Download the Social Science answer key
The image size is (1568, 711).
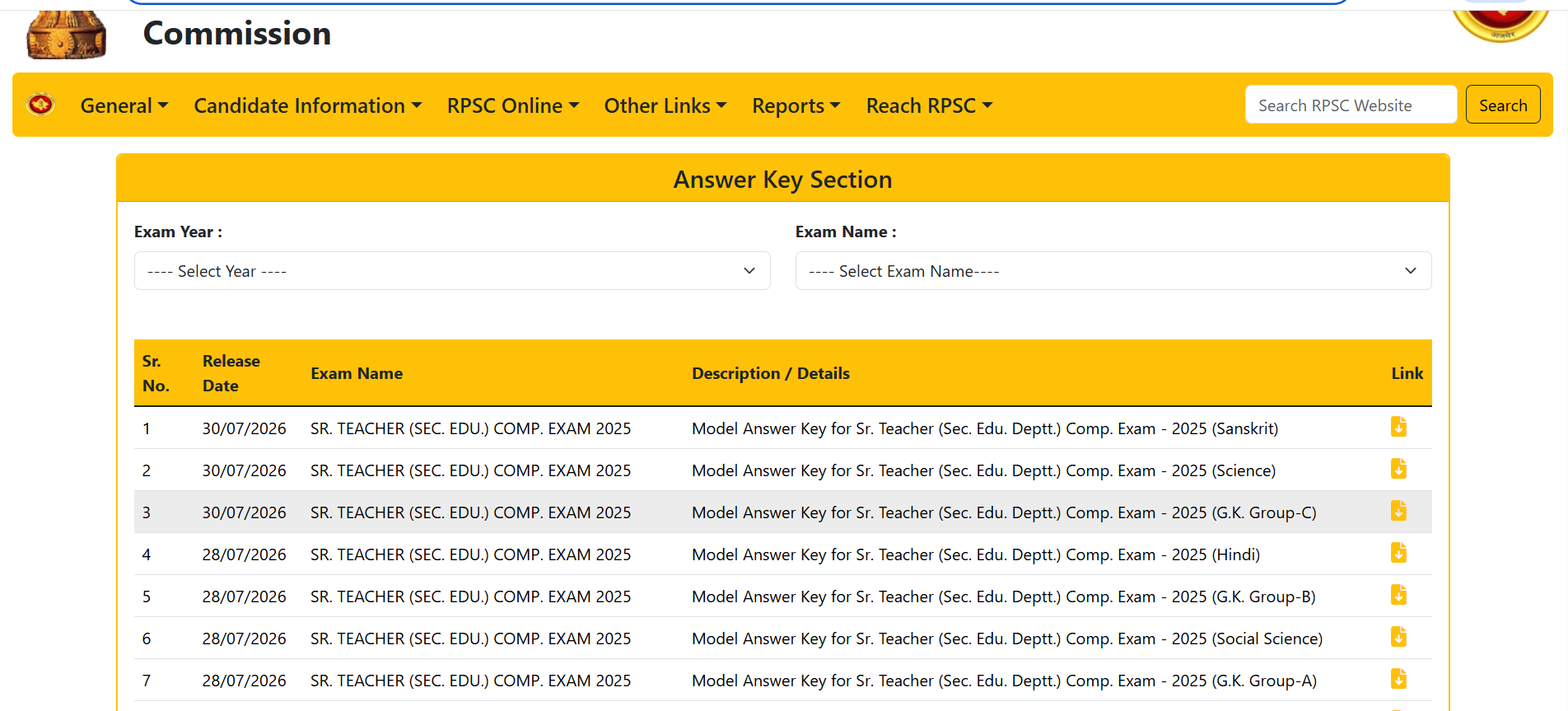1398,637
